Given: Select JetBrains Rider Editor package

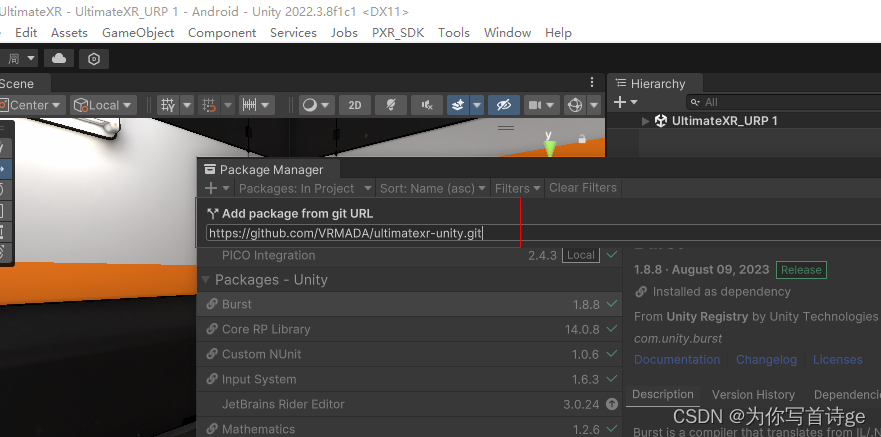Looking at the screenshot, I should (410, 404).
